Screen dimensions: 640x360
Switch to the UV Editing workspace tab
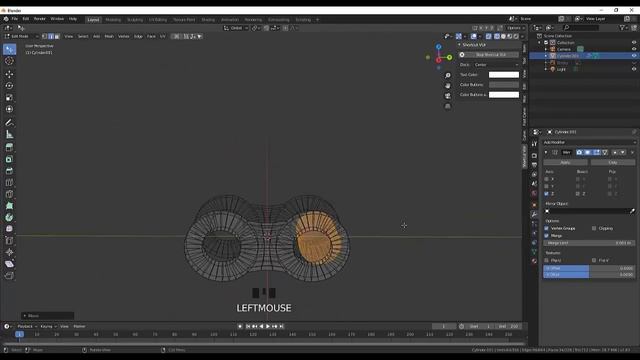pyautogui.click(x=158, y=20)
